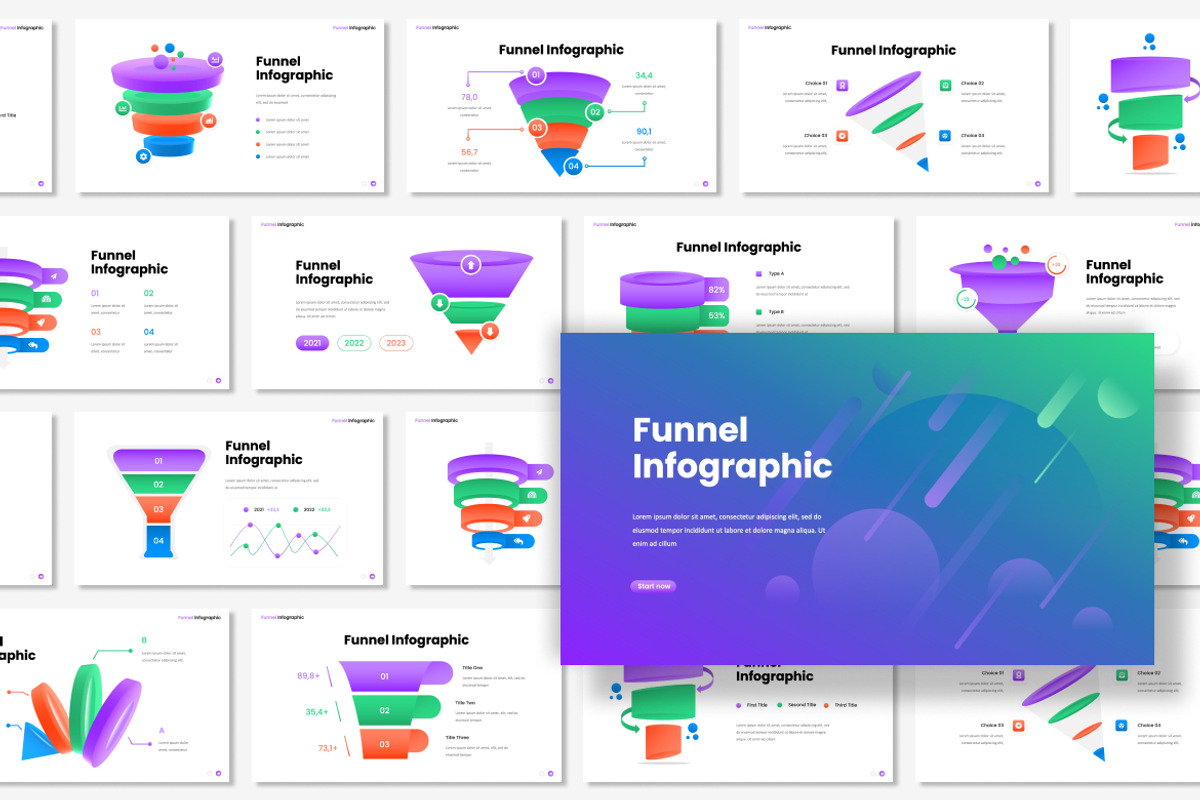Click the purple Choice 01 icon under the Funnel Infographic title

[x=843, y=85]
